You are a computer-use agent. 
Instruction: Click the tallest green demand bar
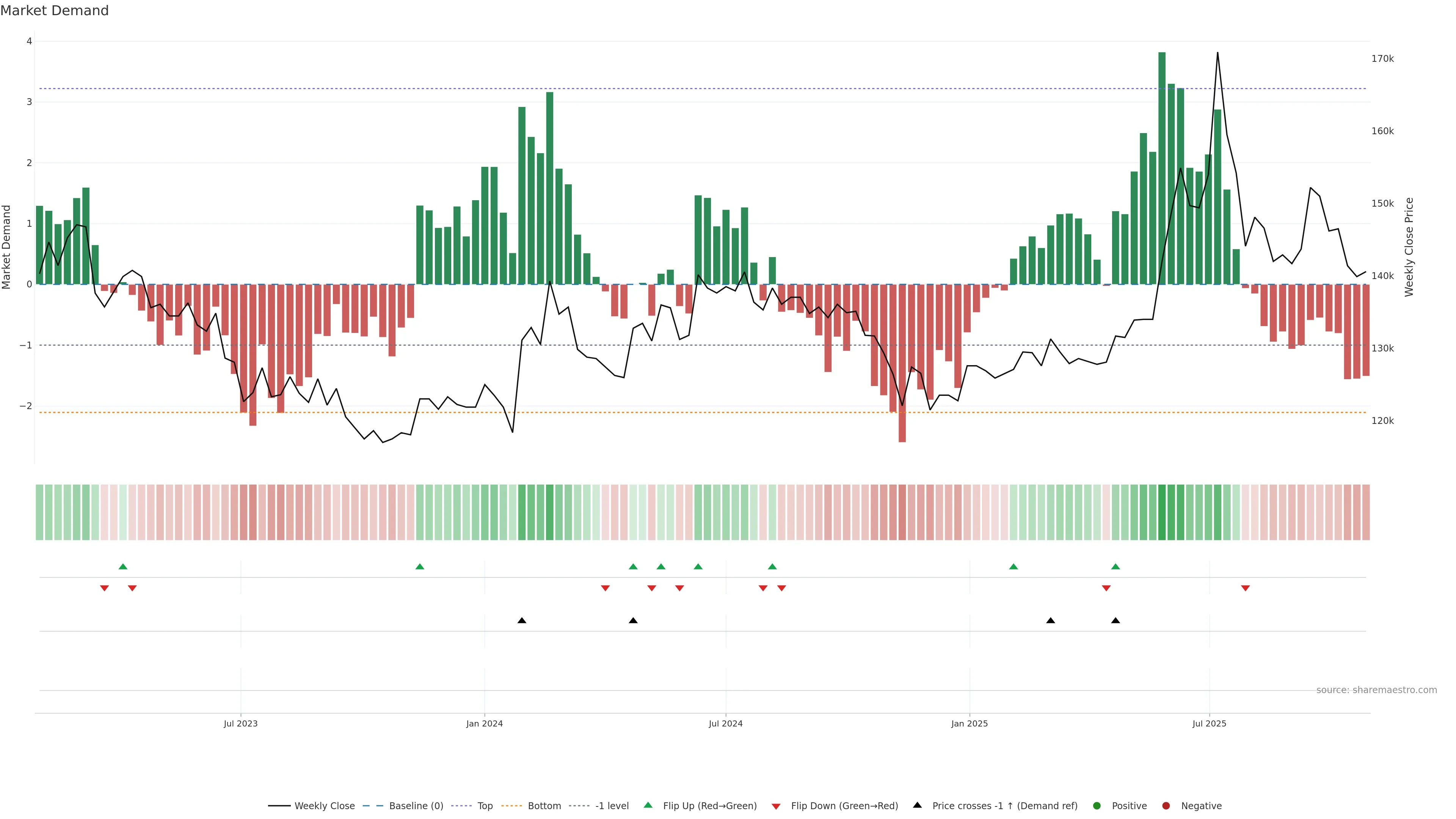click(1162, 169)
